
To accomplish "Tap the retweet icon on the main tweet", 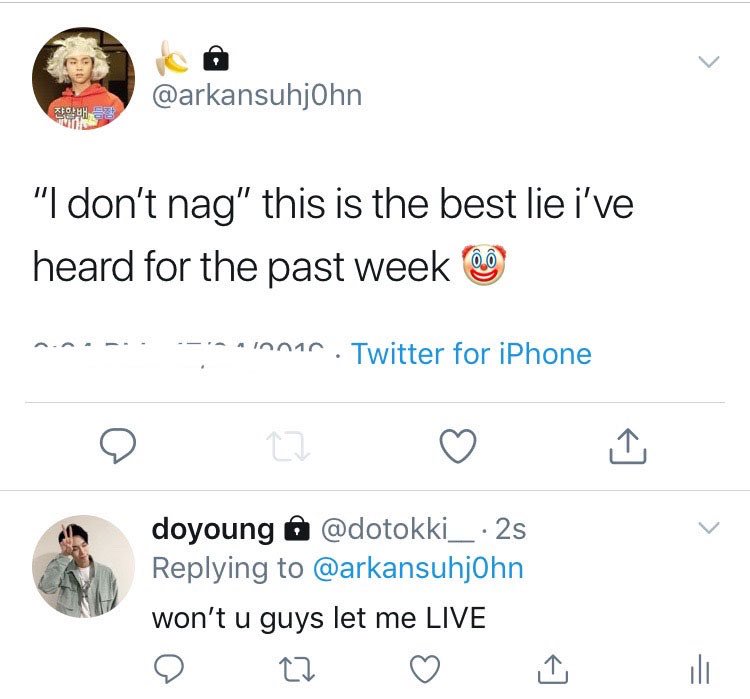I will click(x=288, y=446).
